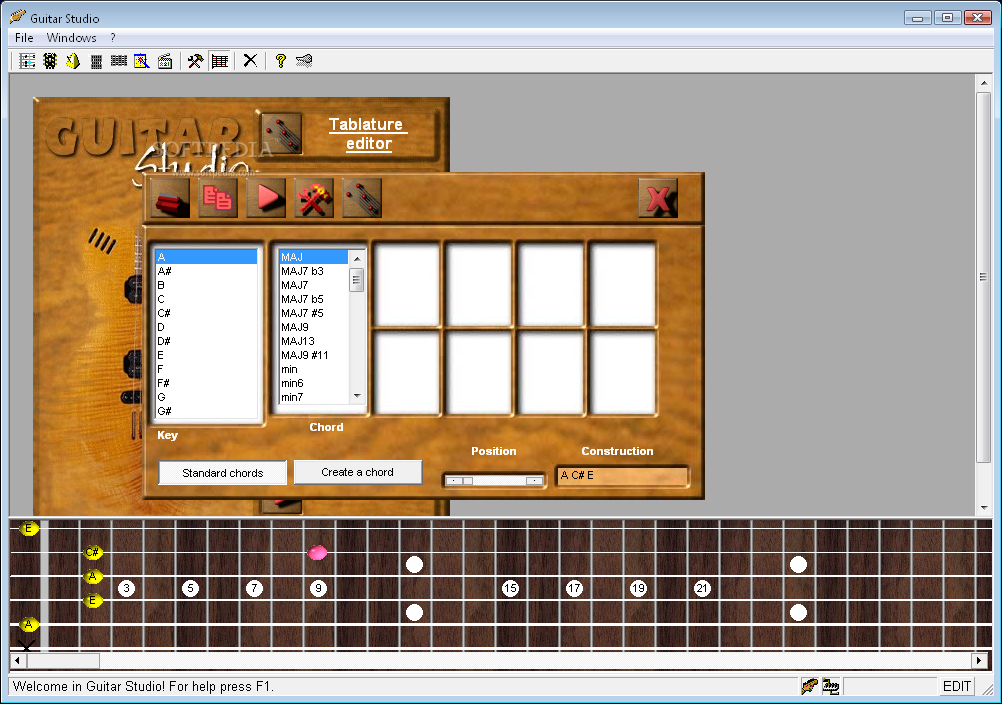
Task: Select key A# in Key list
Action: click(206, 271)
